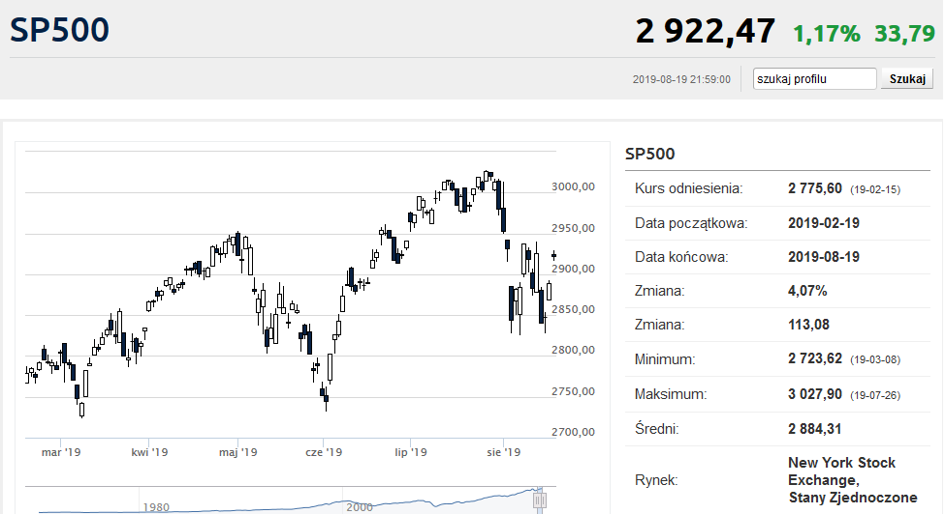This screenshot has height=514, width=945.
Task: Click the 3000,00 y-axis price label
Action: (573, 187)
